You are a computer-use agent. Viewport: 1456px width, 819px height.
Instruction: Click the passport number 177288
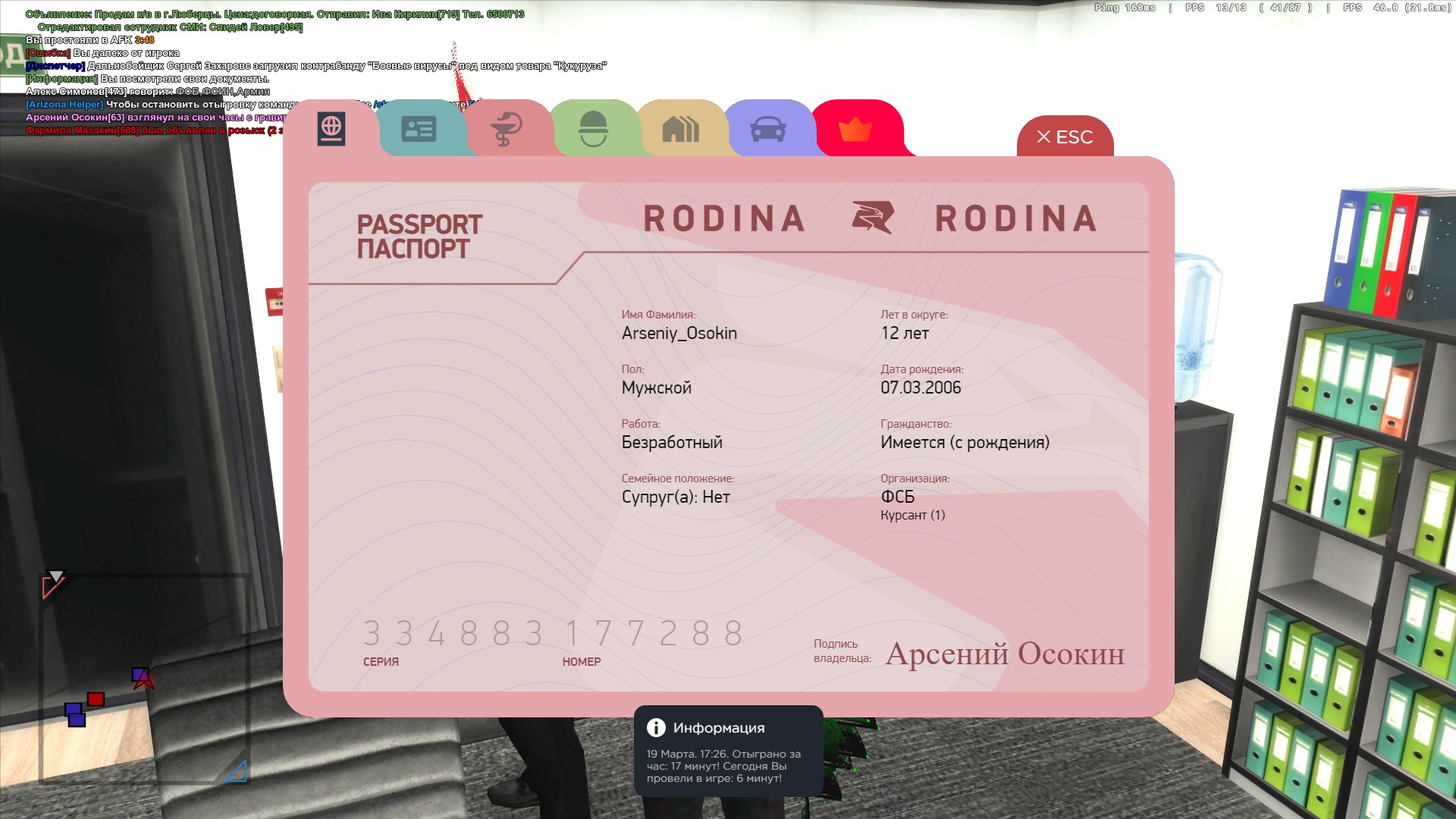(654, 633)
